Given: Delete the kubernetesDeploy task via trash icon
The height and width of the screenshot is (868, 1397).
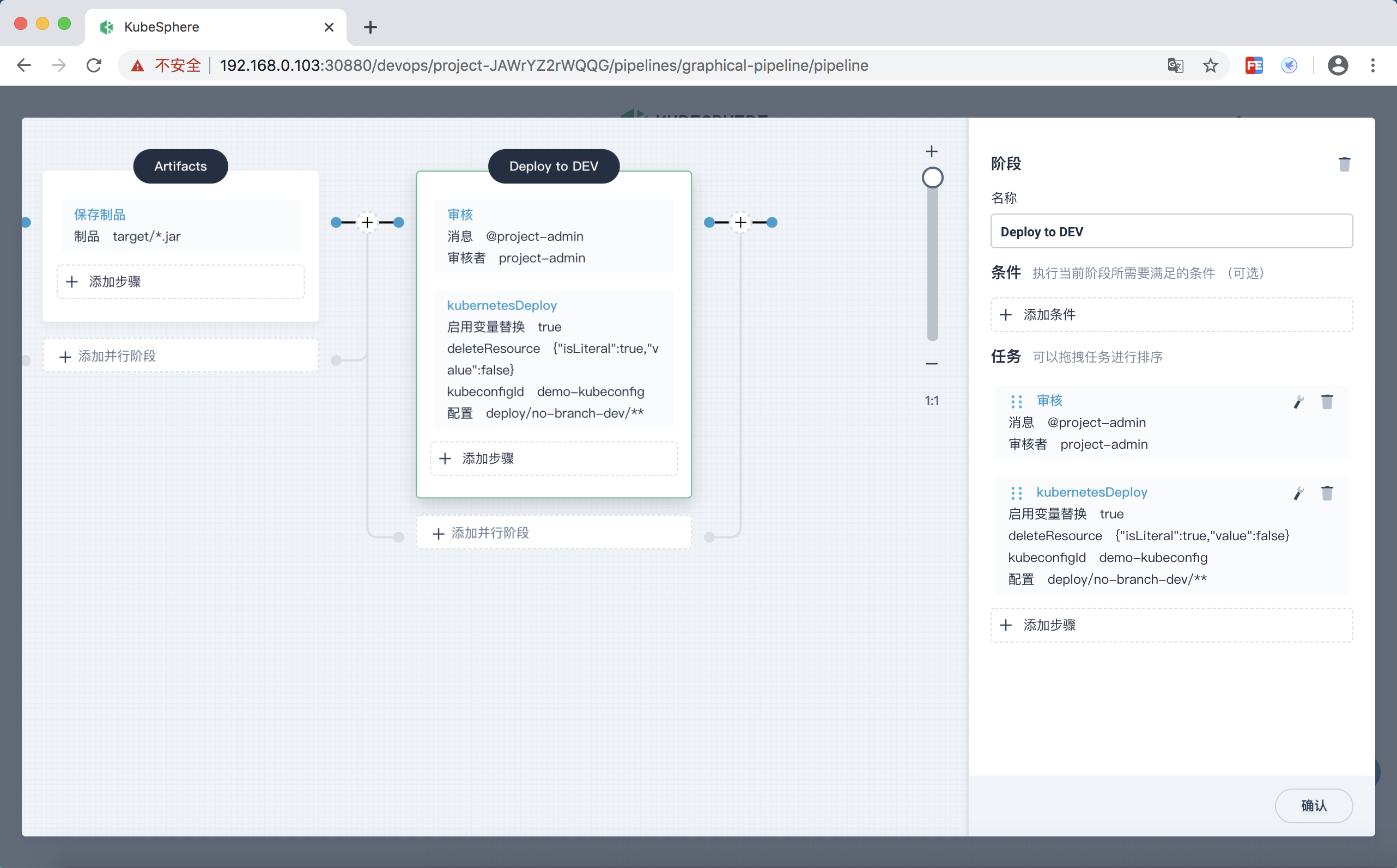Looking at the screenshot, I should pos(1327,493).
